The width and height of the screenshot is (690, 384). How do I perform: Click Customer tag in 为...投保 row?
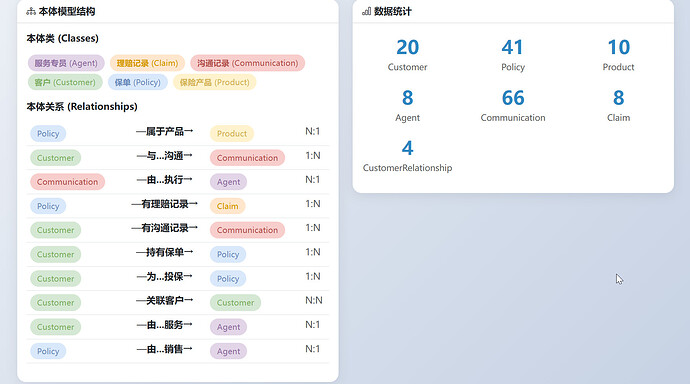[x=55, y=278]
